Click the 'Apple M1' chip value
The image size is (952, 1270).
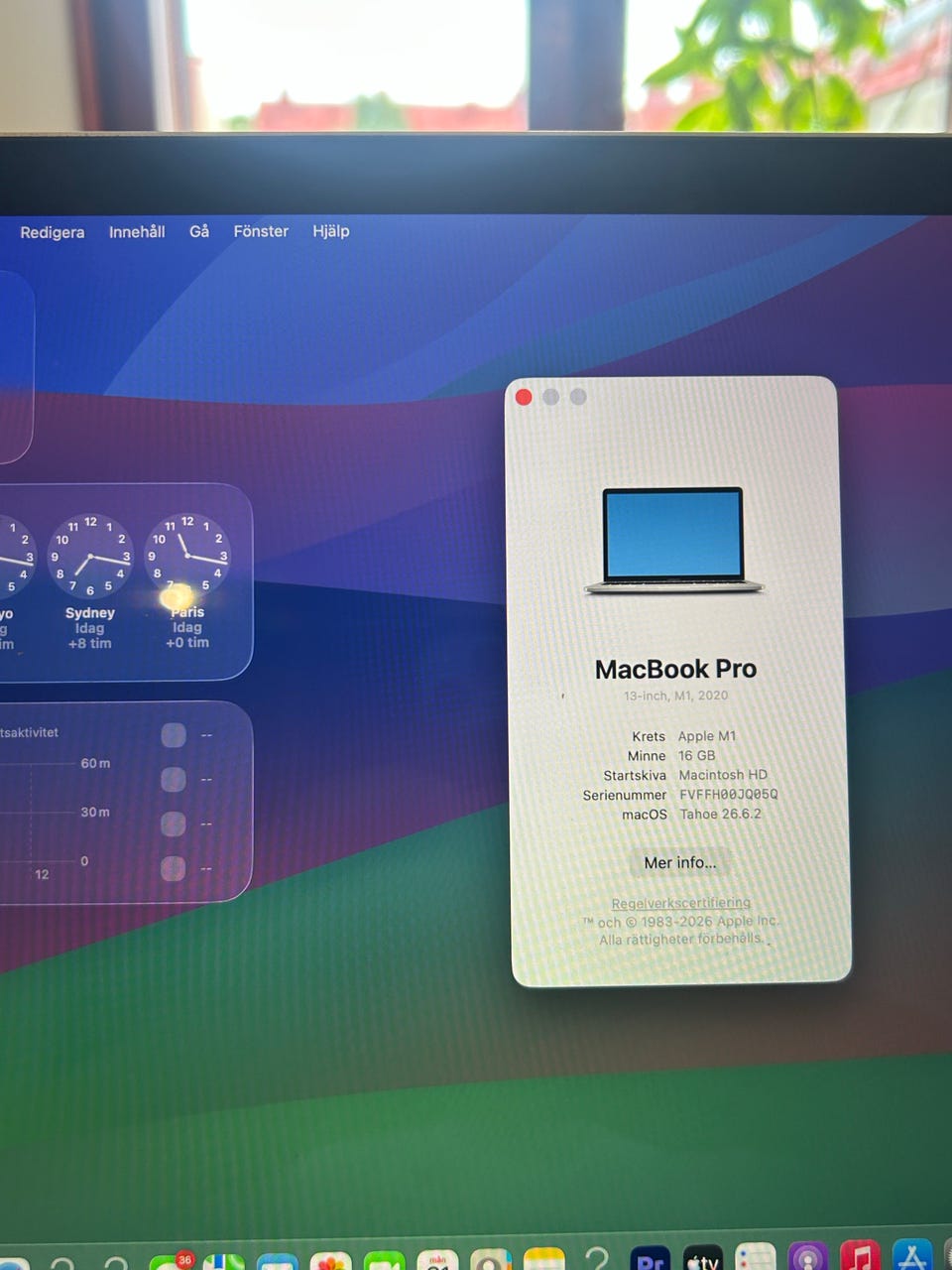[707, 736]
